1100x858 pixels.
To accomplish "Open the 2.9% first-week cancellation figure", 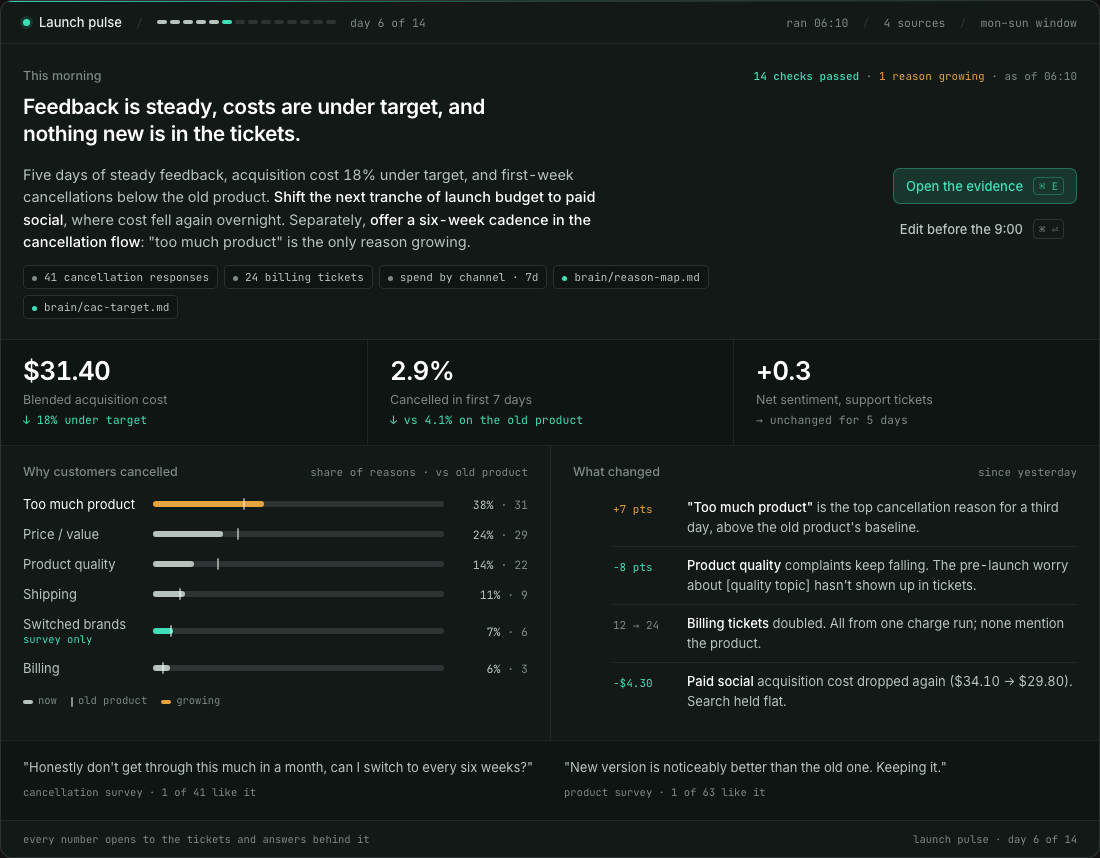I will click(x=422, y=370).
